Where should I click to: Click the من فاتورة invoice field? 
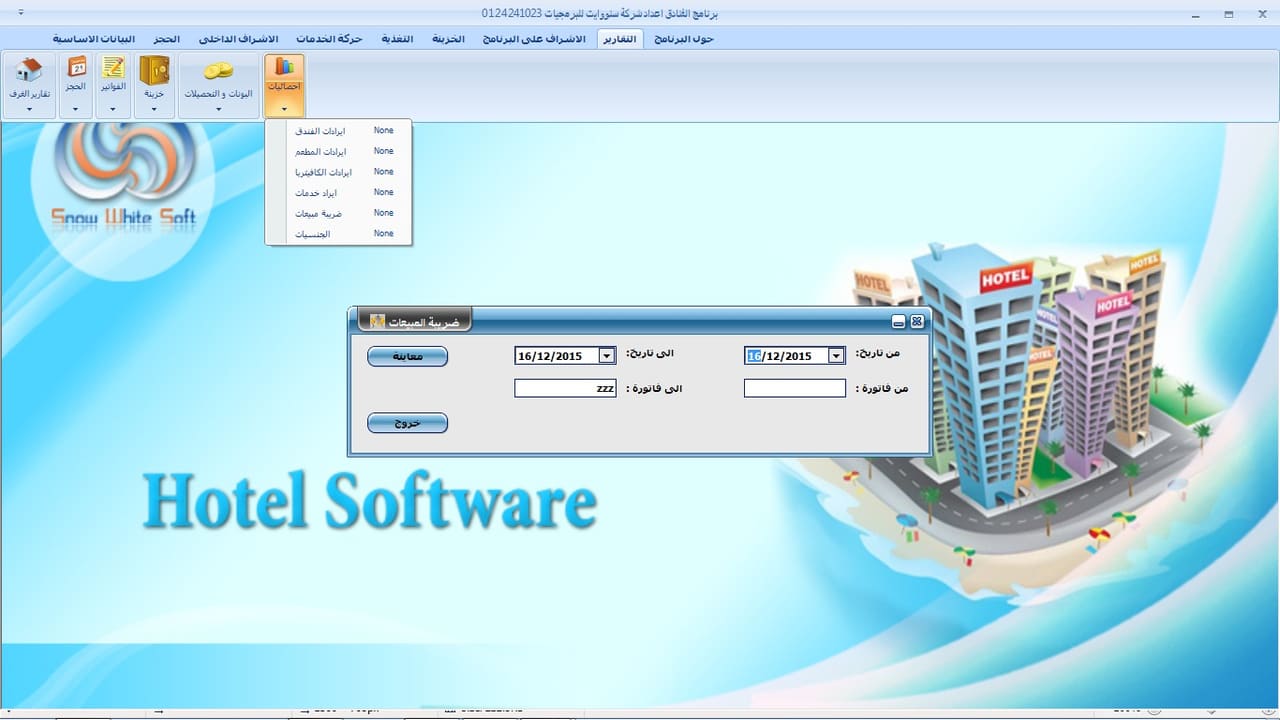795,388
